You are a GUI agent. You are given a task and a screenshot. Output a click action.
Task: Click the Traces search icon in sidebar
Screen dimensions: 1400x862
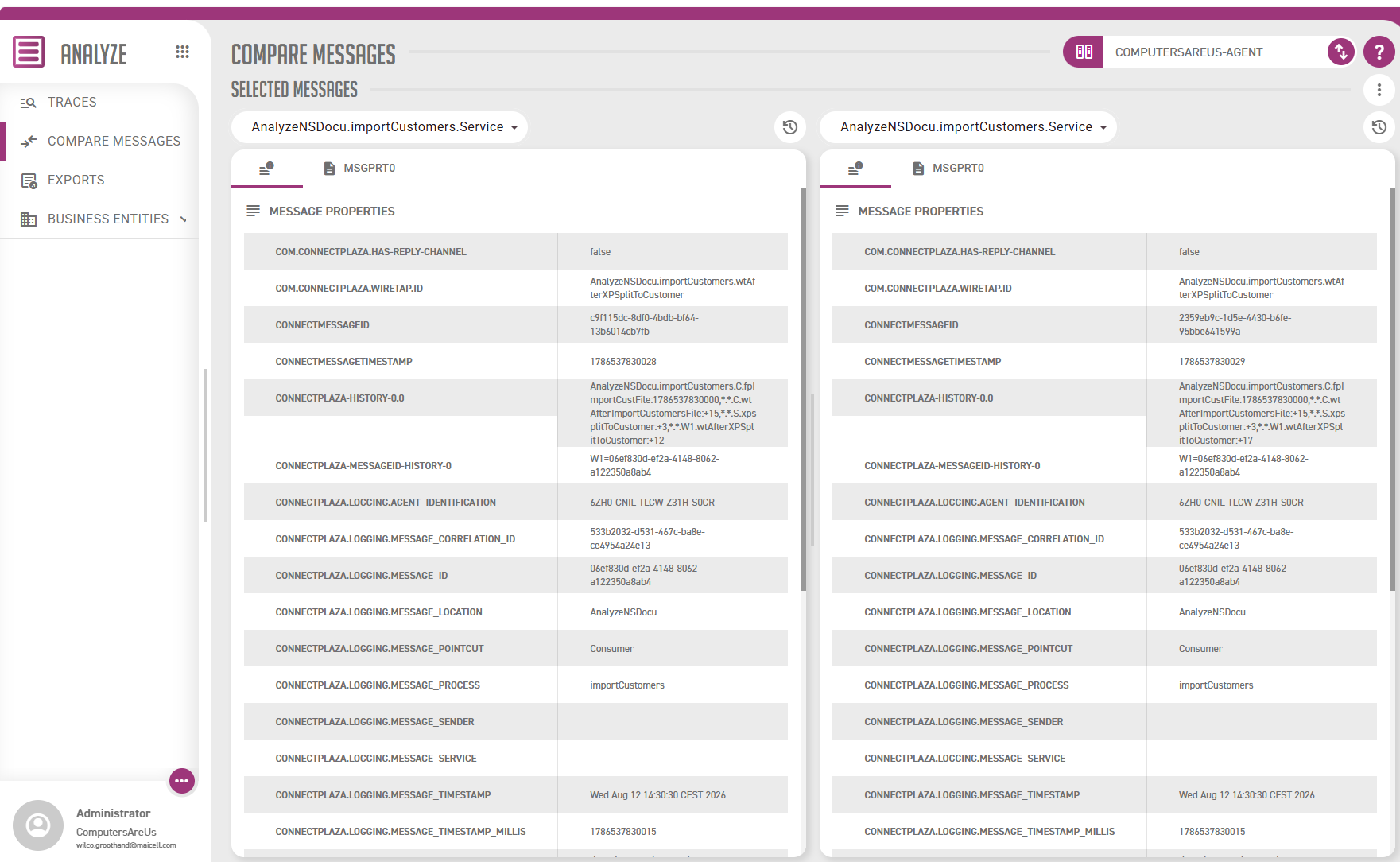29,103
